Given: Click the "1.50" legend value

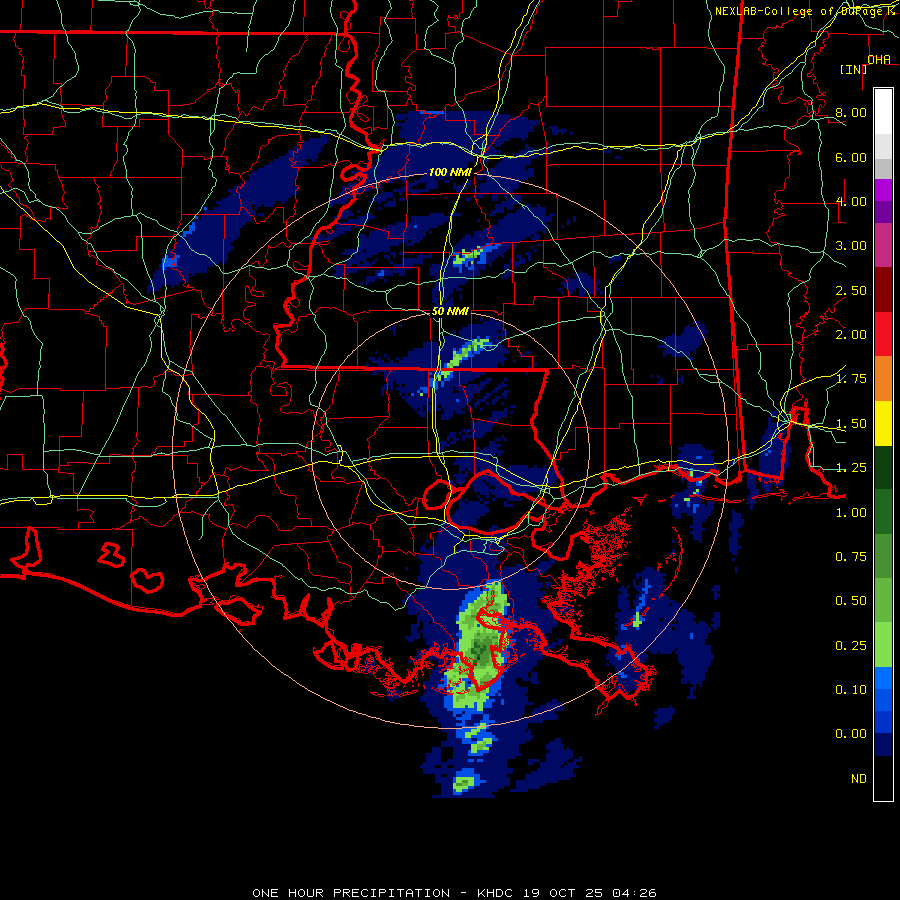Looking at the screenshot, I should pyautogui.click(x=851, y=424).
